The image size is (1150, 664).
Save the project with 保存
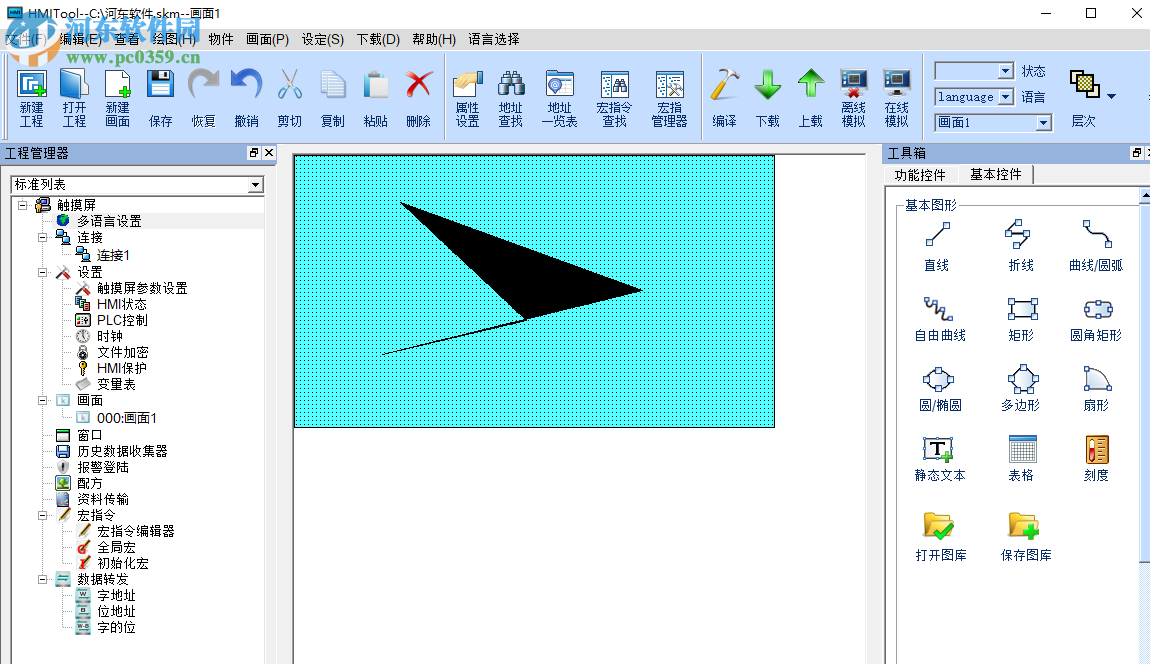coord(160,98)
